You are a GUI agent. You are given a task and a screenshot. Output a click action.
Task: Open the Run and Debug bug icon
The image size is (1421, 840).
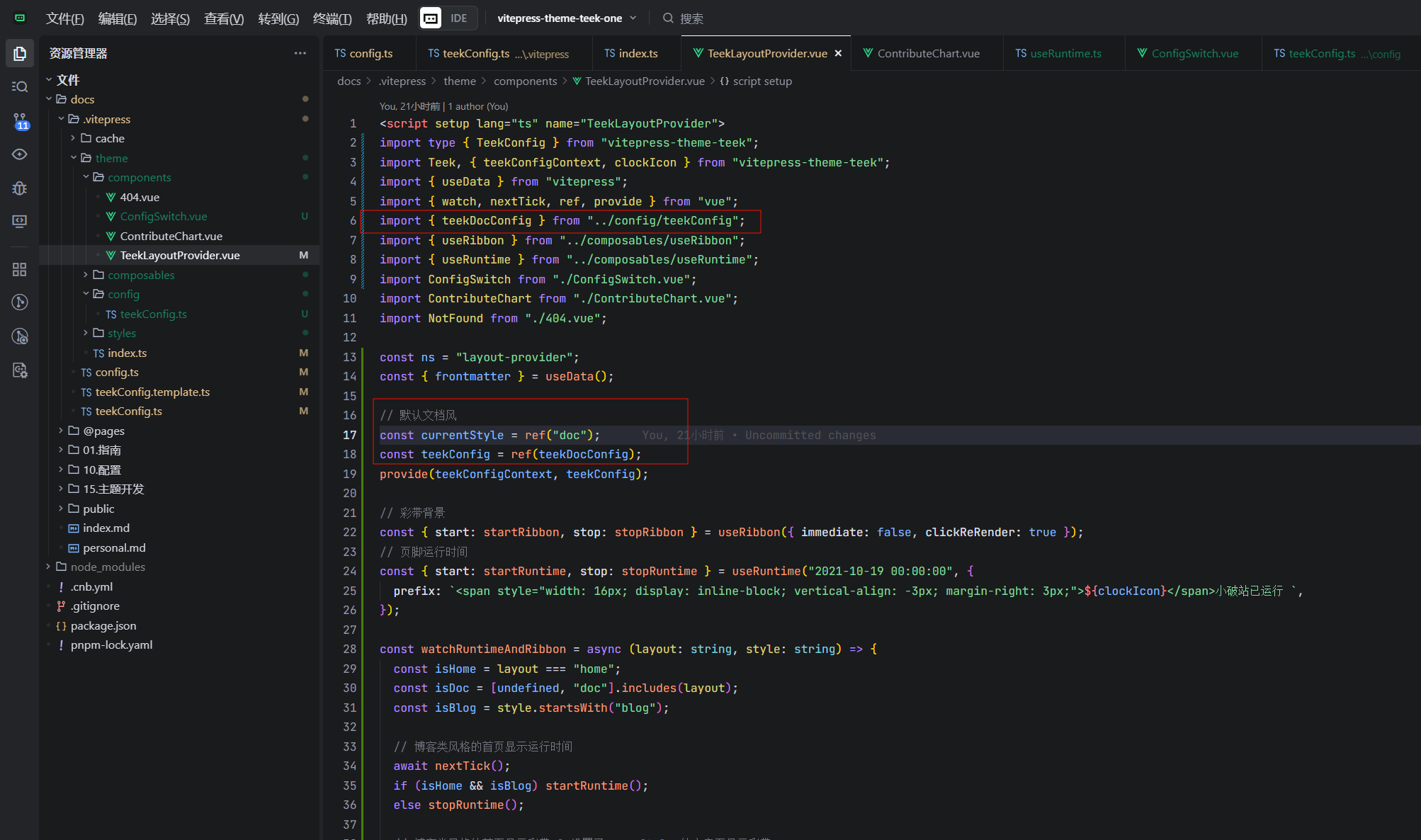pyautogui.click(x=20, y=188)
